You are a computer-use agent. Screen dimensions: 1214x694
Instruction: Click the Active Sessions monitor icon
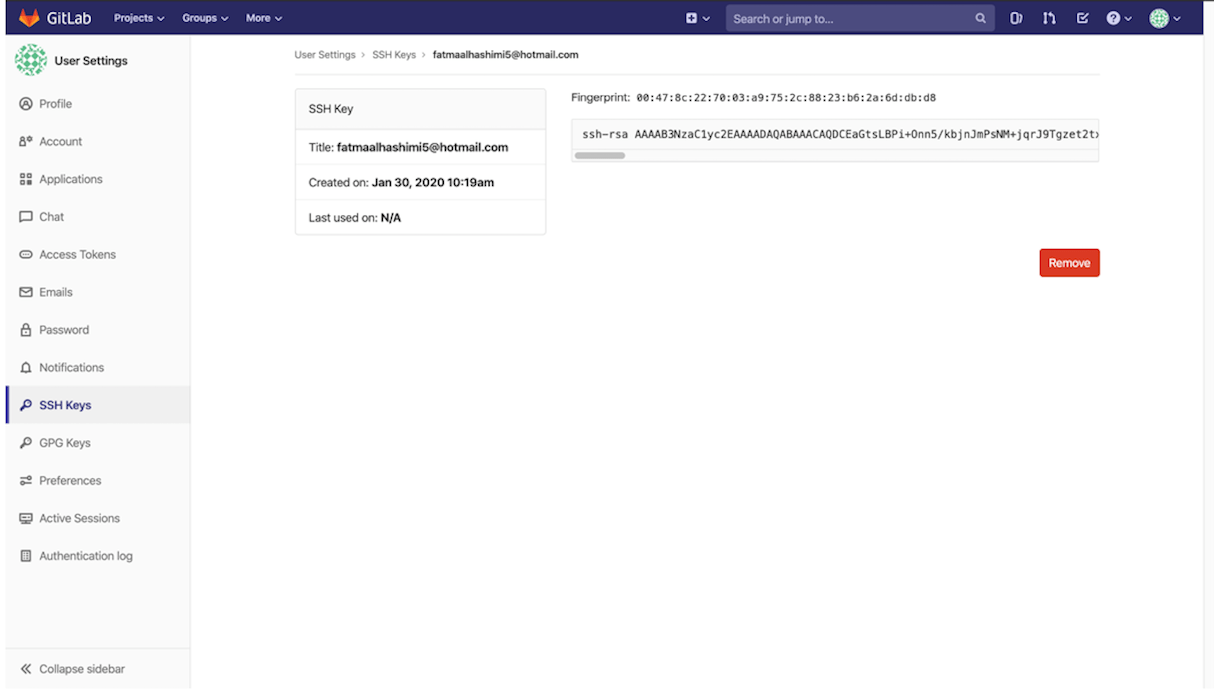coord(26,518)
